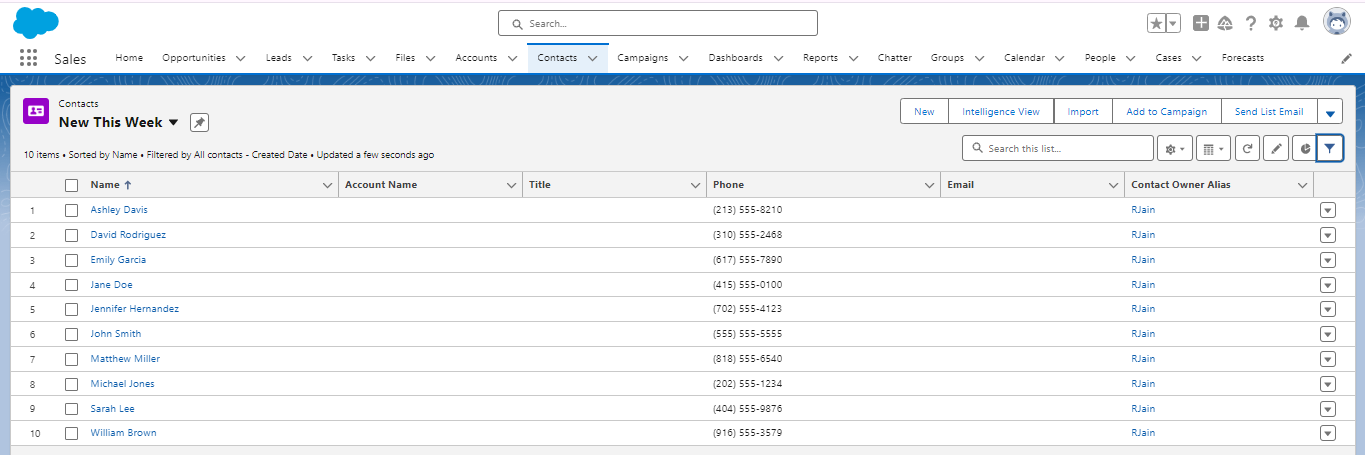Image resolution: width=1365 pixels, height=455 pixels.
Task: Open the Setup gear menu
Action: tap(1276, 23)
